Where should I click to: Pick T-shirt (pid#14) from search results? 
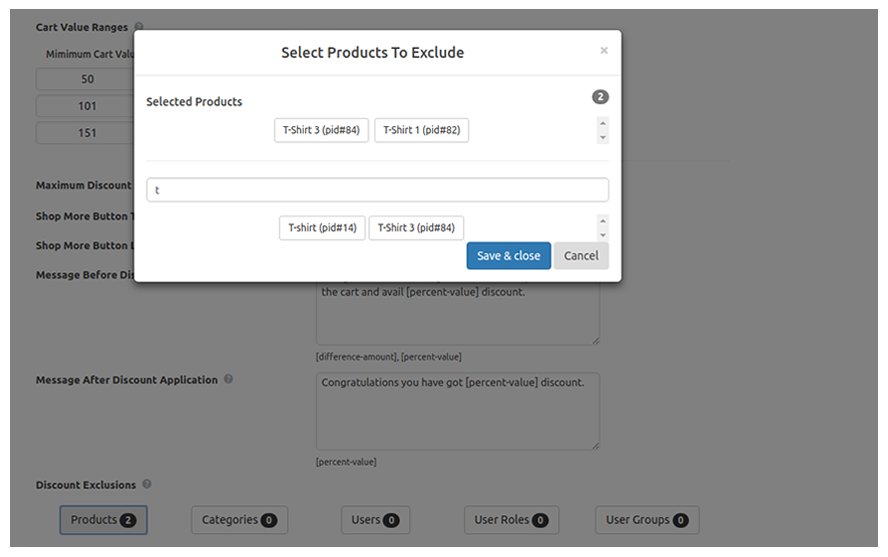click(322, 228)
